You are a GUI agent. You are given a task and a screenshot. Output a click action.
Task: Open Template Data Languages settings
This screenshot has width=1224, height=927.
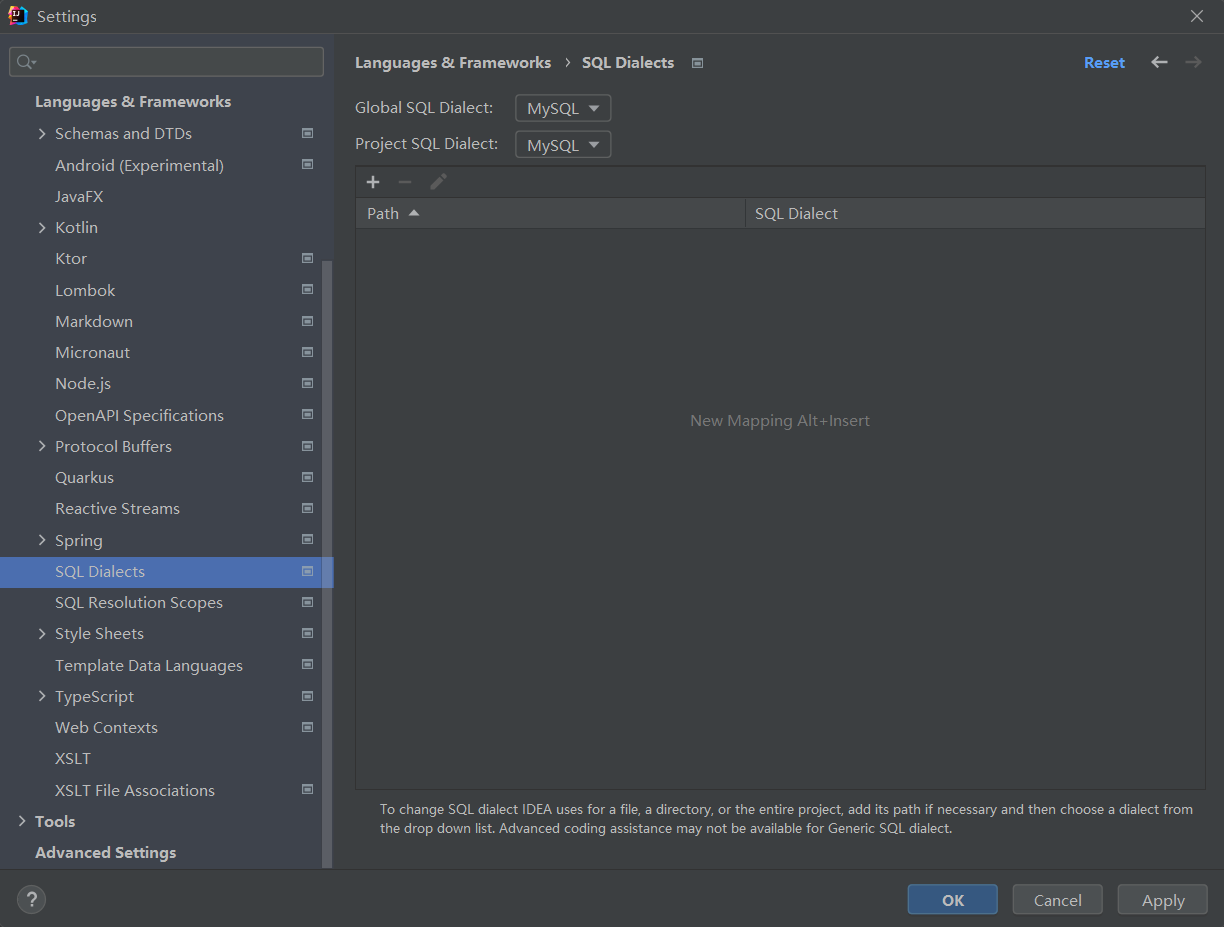coord(149,665)
